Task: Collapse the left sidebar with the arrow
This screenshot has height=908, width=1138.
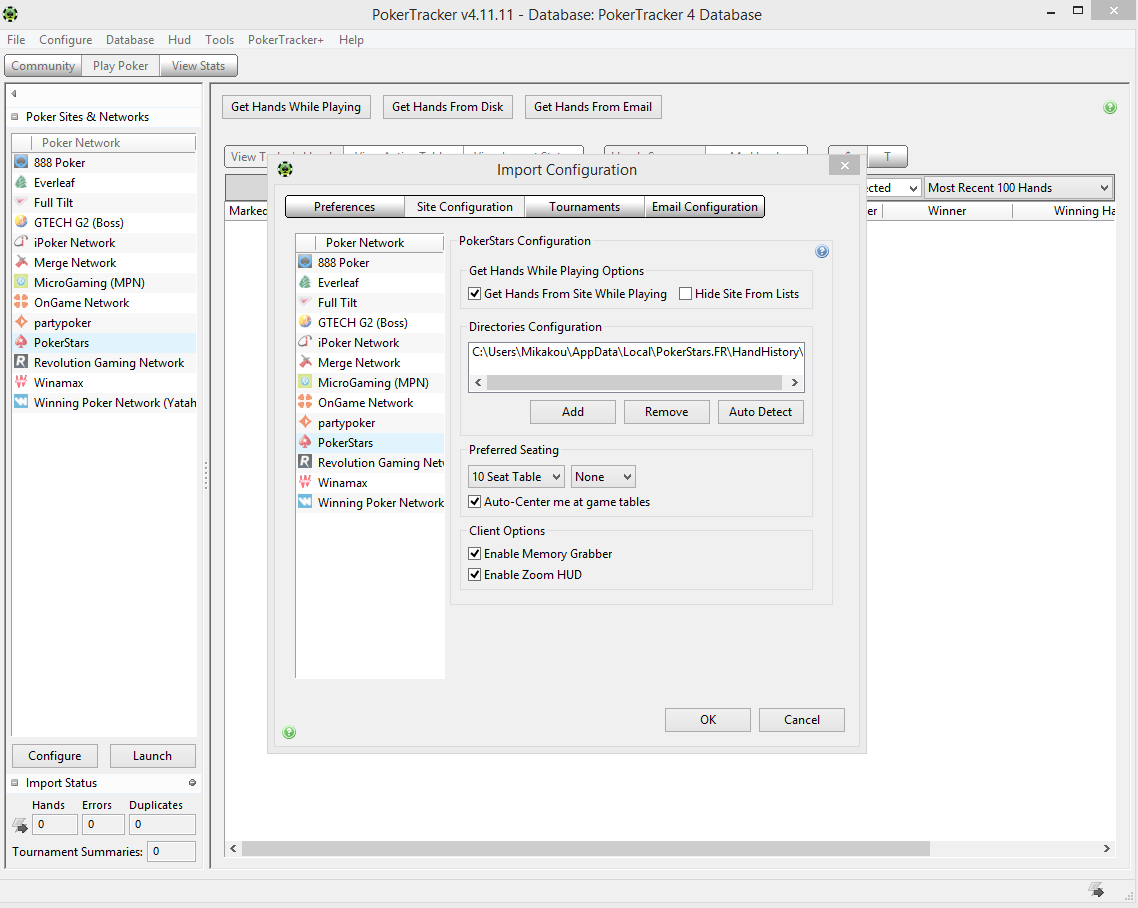Action: pos(14,94)
